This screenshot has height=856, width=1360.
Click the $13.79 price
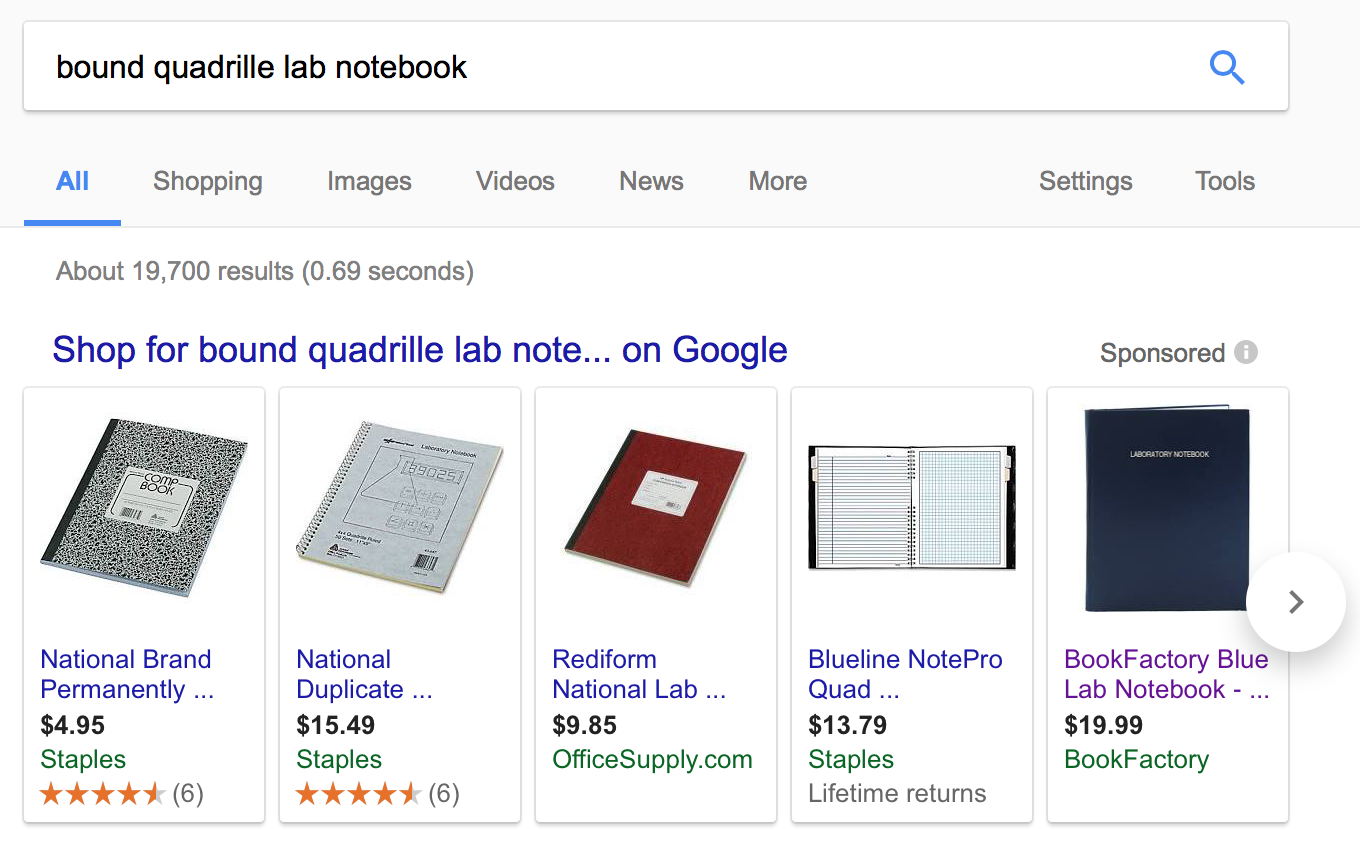tap(848, 725)
